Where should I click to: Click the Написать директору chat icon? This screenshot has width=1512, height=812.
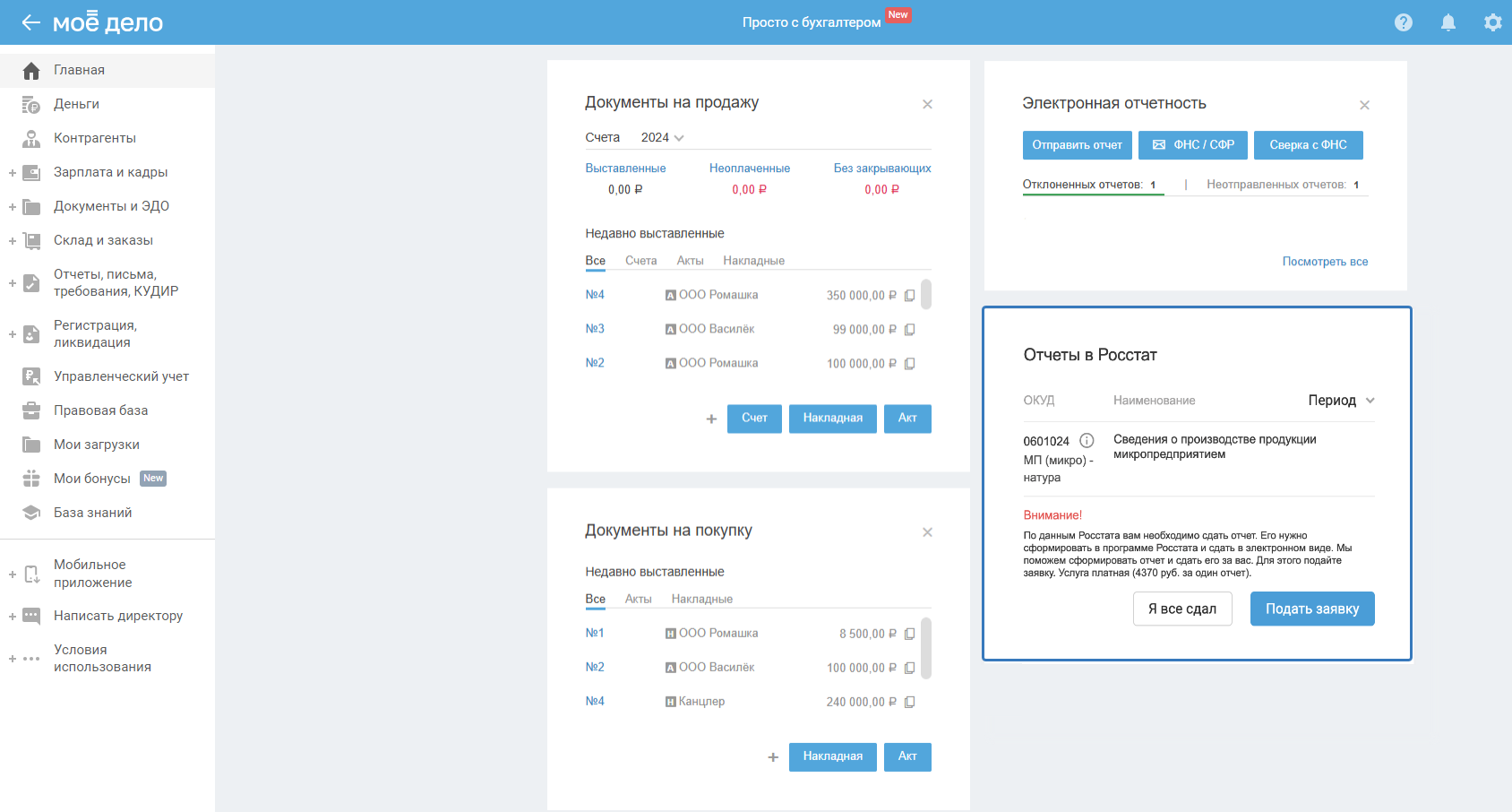(x=31, y=617)
